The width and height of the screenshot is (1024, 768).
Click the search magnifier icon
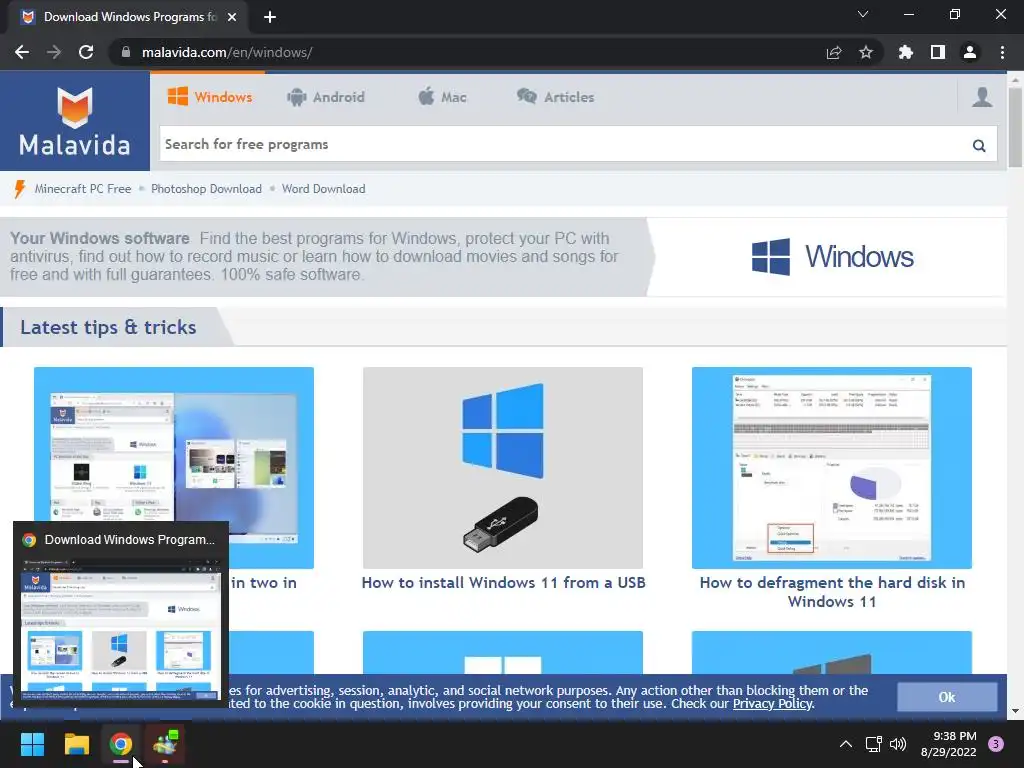[x=979, y=145]
